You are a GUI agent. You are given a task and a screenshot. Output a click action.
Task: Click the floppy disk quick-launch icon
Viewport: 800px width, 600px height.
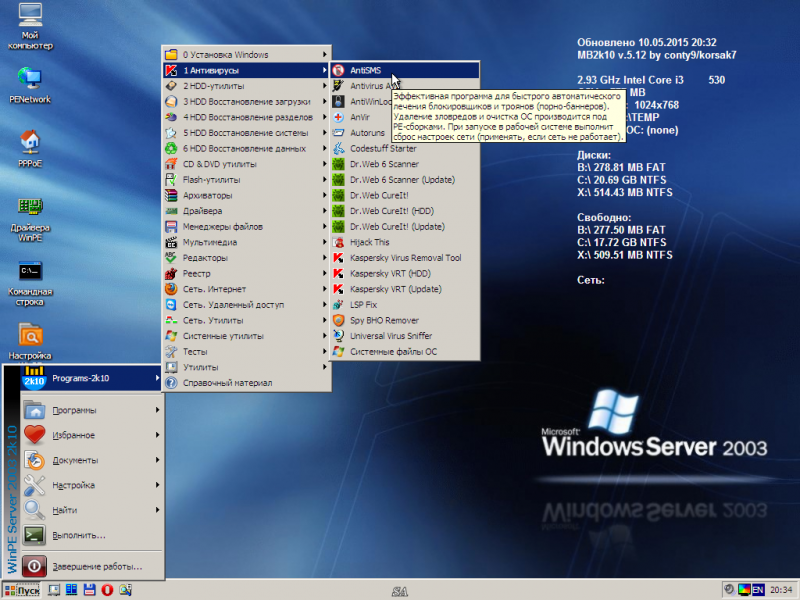pyautogui.click(x=89, y=590)
